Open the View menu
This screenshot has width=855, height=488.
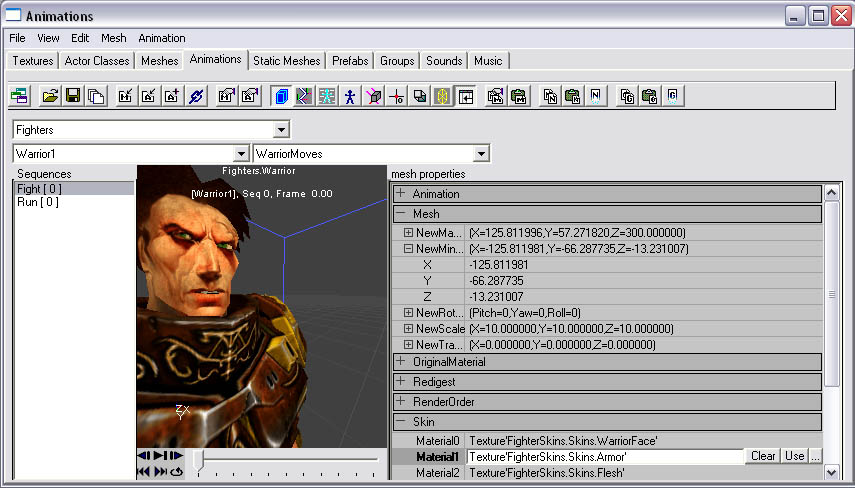(x=48, y=38)
